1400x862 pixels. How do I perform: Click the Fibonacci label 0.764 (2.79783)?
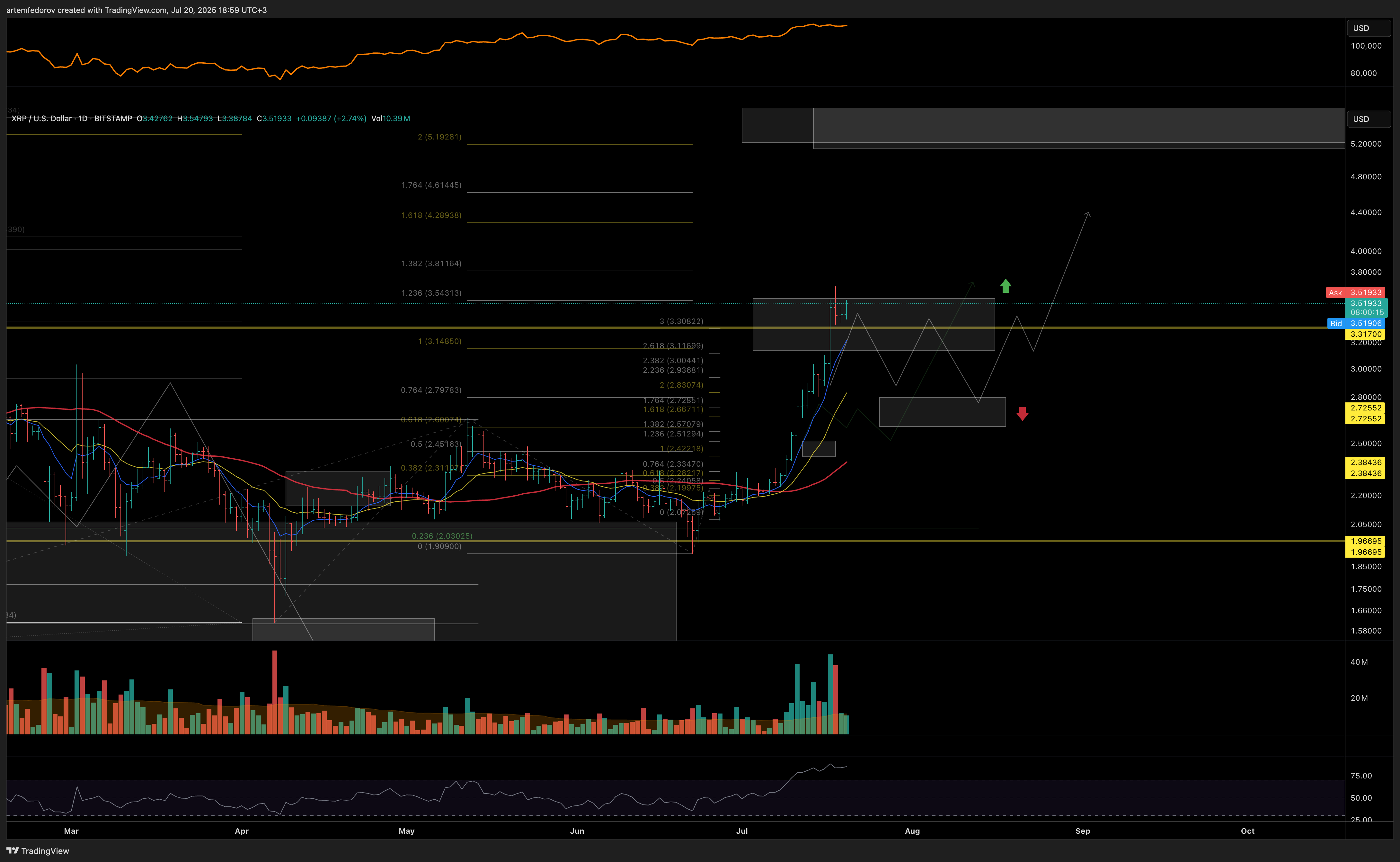pyautogui.click(x=431, y=390)
